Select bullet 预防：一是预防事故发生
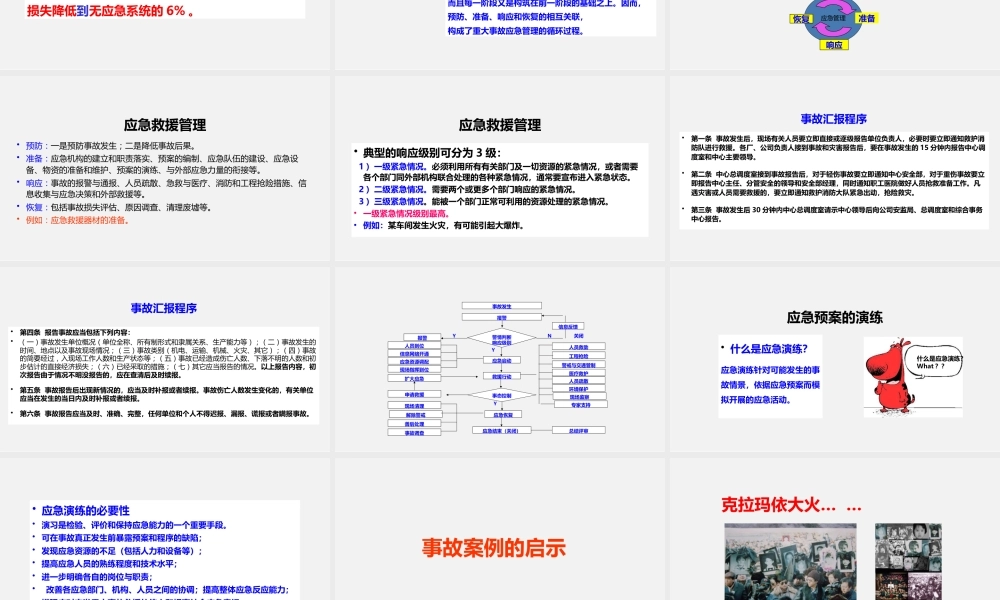Viewport: 1000px width, 600px height. 110,145
